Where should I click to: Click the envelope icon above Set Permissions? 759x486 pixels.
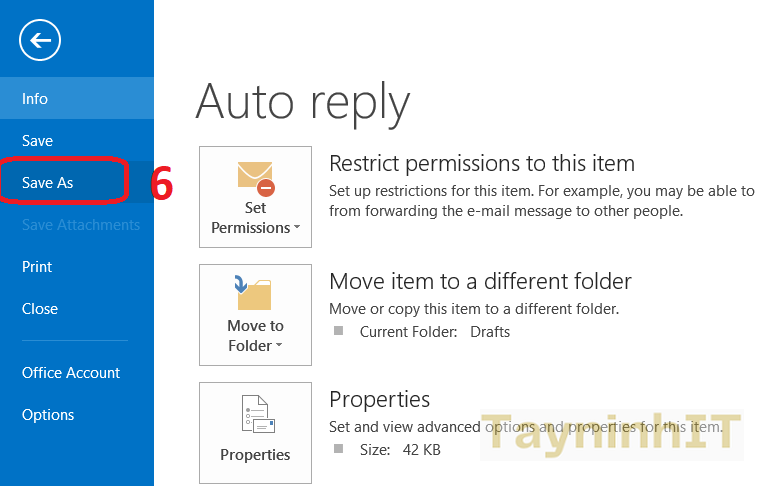coord(256,177)
